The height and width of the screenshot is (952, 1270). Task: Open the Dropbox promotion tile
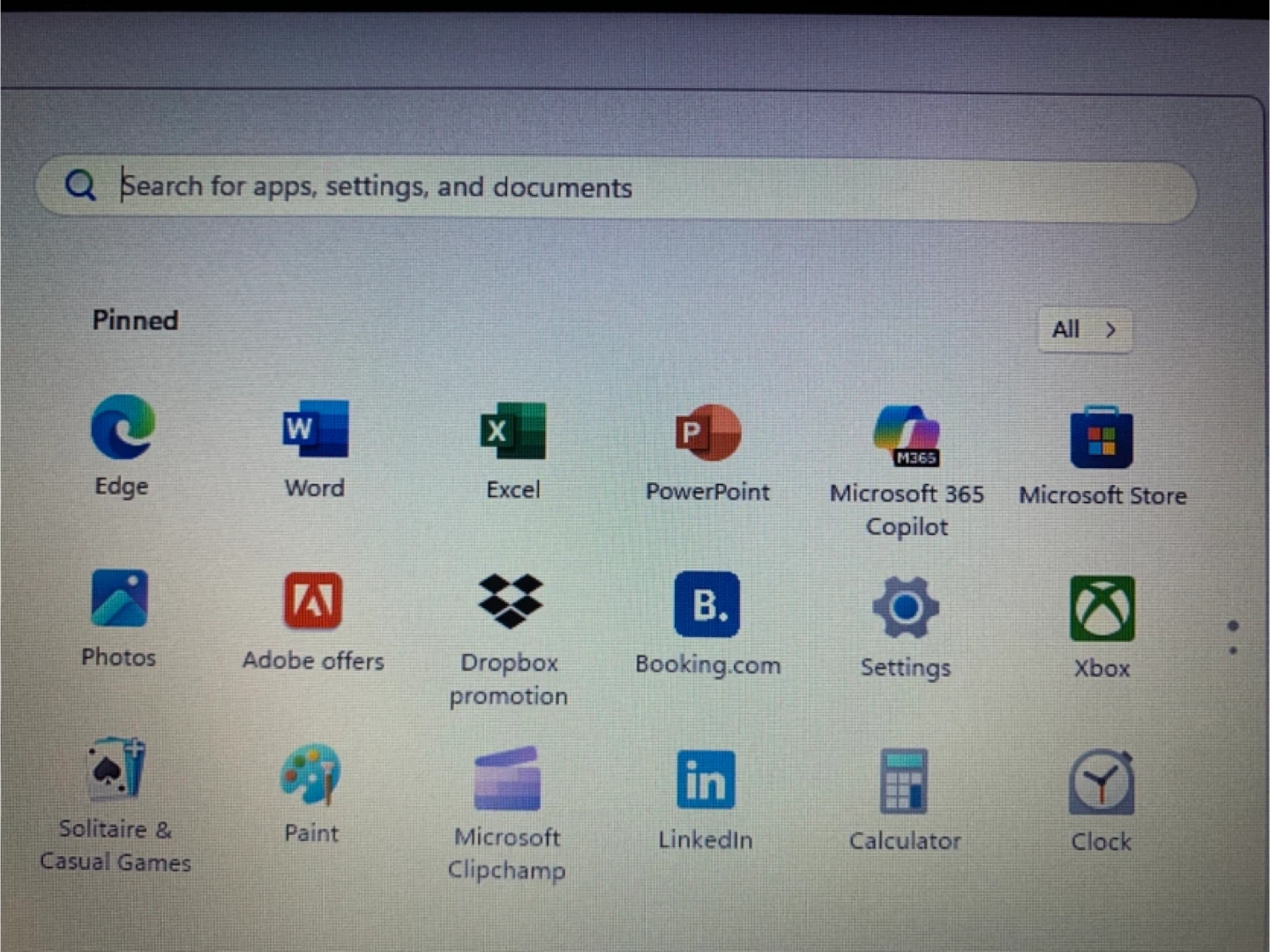pyautogui.click(x=510, y=602)
